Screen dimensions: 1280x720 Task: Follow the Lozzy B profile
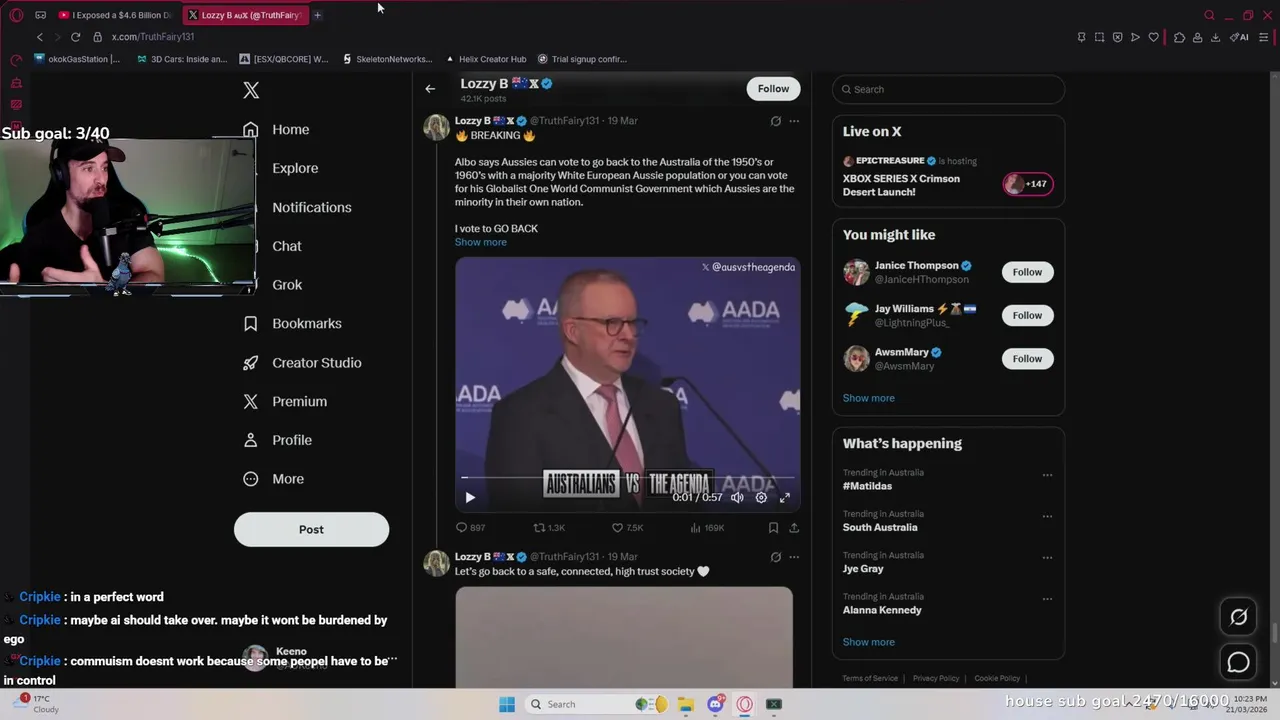click(x=773, y=88)
